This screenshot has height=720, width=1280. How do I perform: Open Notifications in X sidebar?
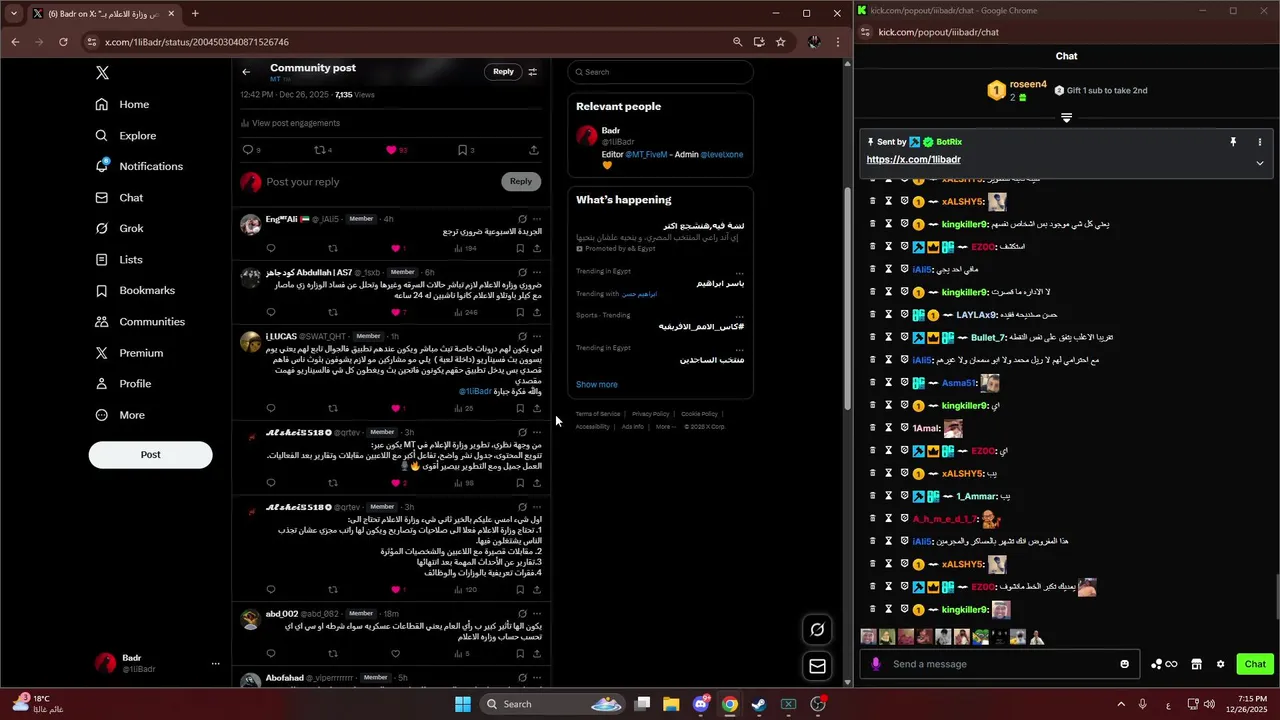tap(140, 166)
